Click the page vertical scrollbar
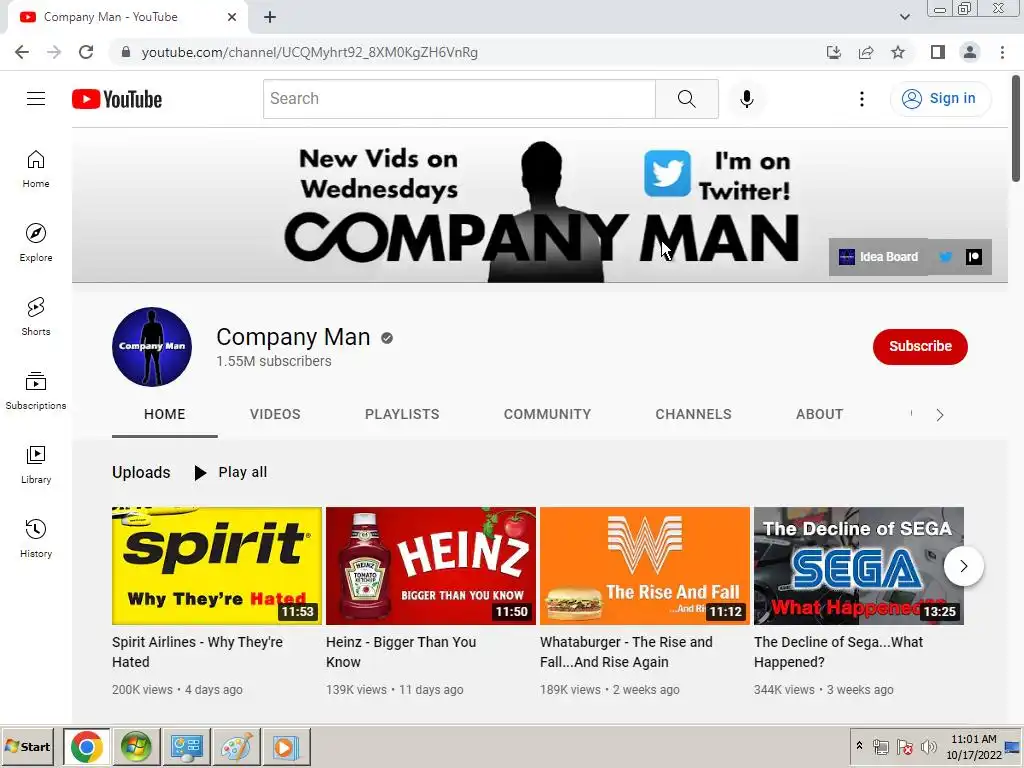 (x=1016, y=129)
